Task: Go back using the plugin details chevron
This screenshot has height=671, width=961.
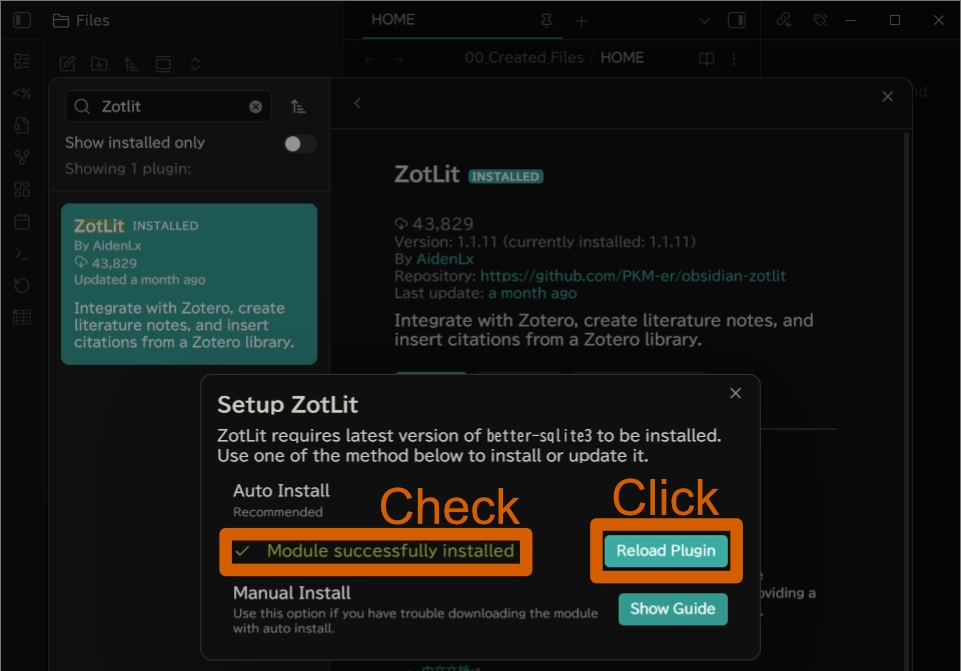Action: 357,103
